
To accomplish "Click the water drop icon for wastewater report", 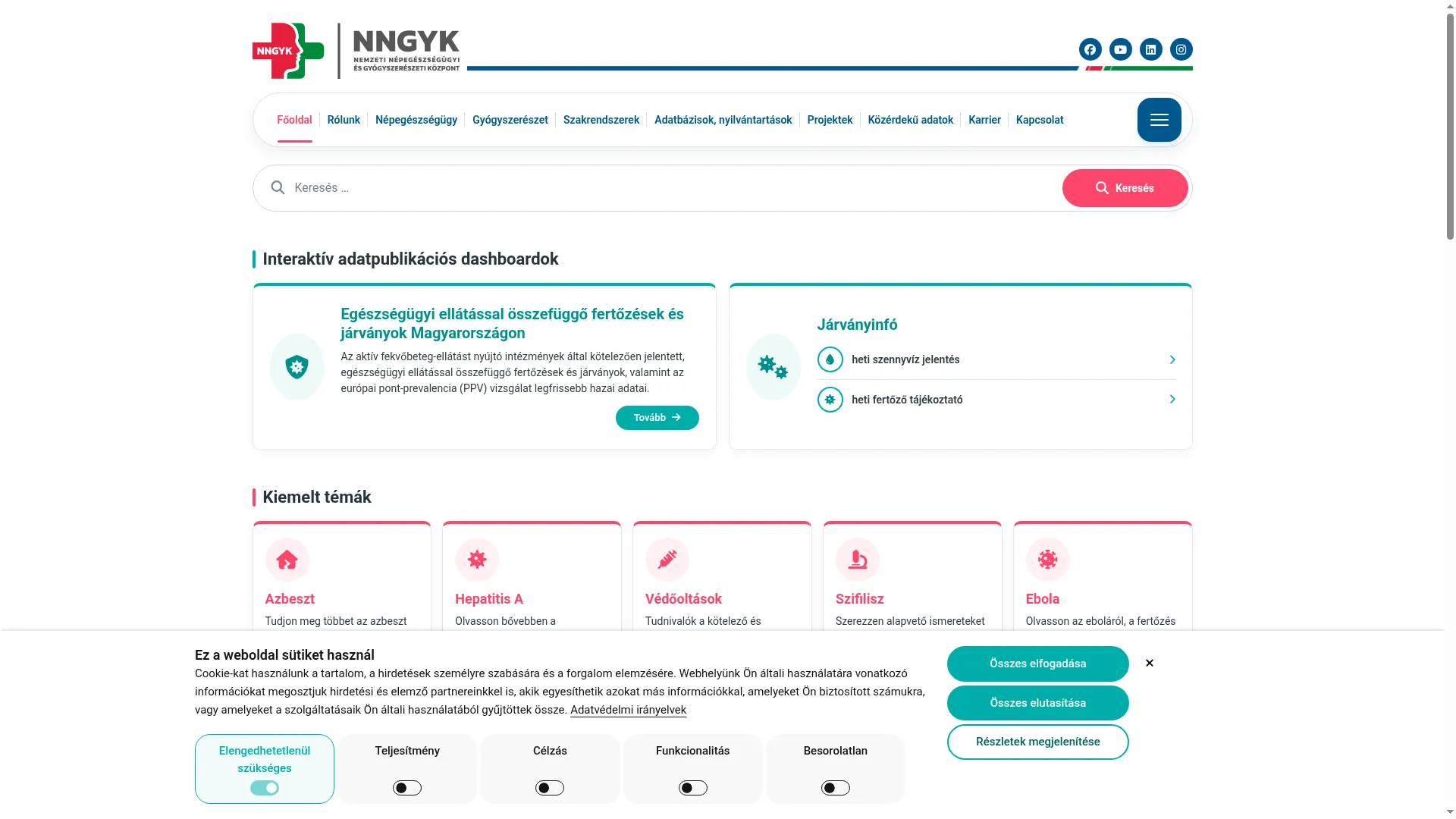I will pos(830,359).
